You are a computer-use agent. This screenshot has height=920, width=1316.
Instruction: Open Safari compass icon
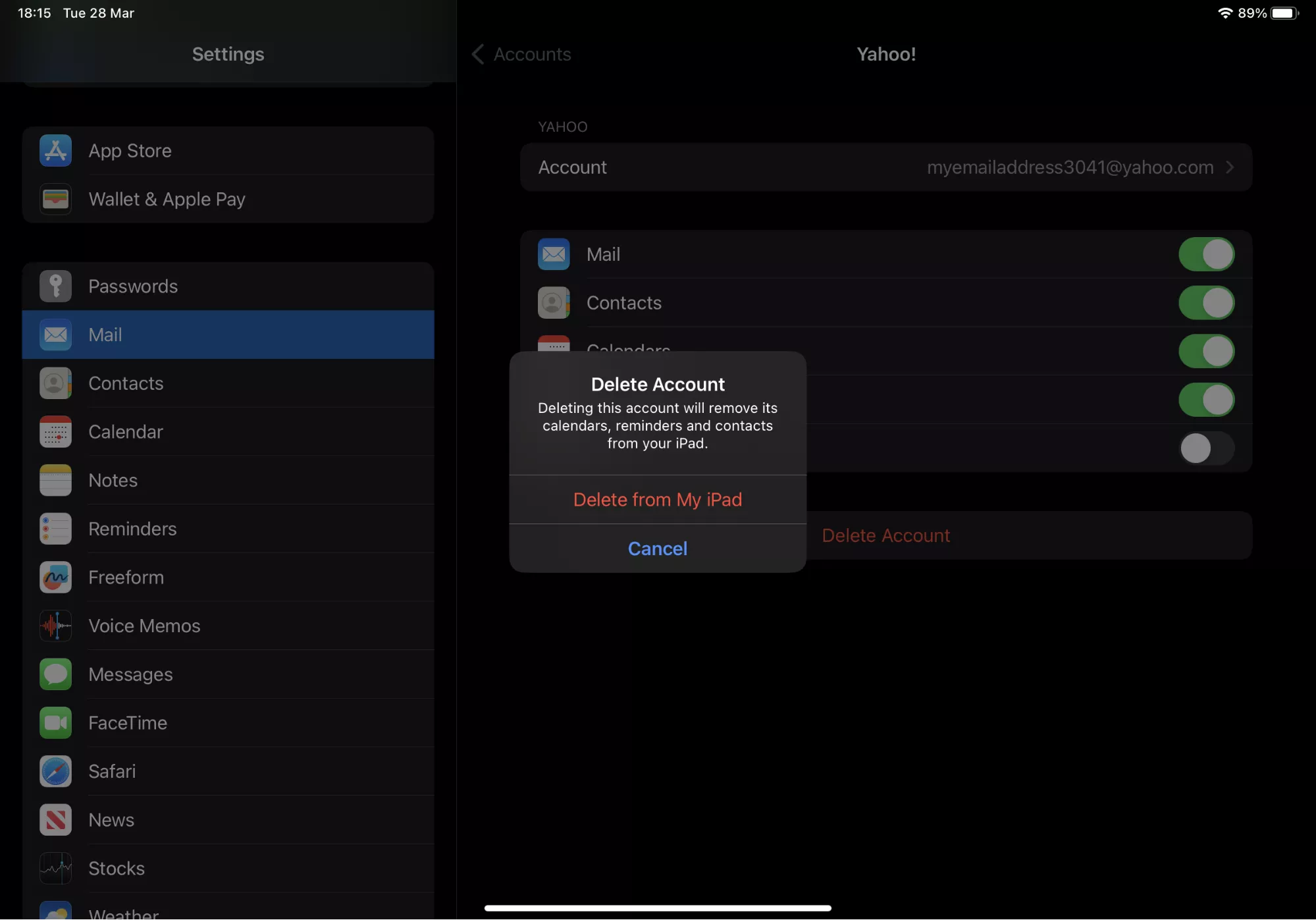pyautogui.click(x=55, y=771)
